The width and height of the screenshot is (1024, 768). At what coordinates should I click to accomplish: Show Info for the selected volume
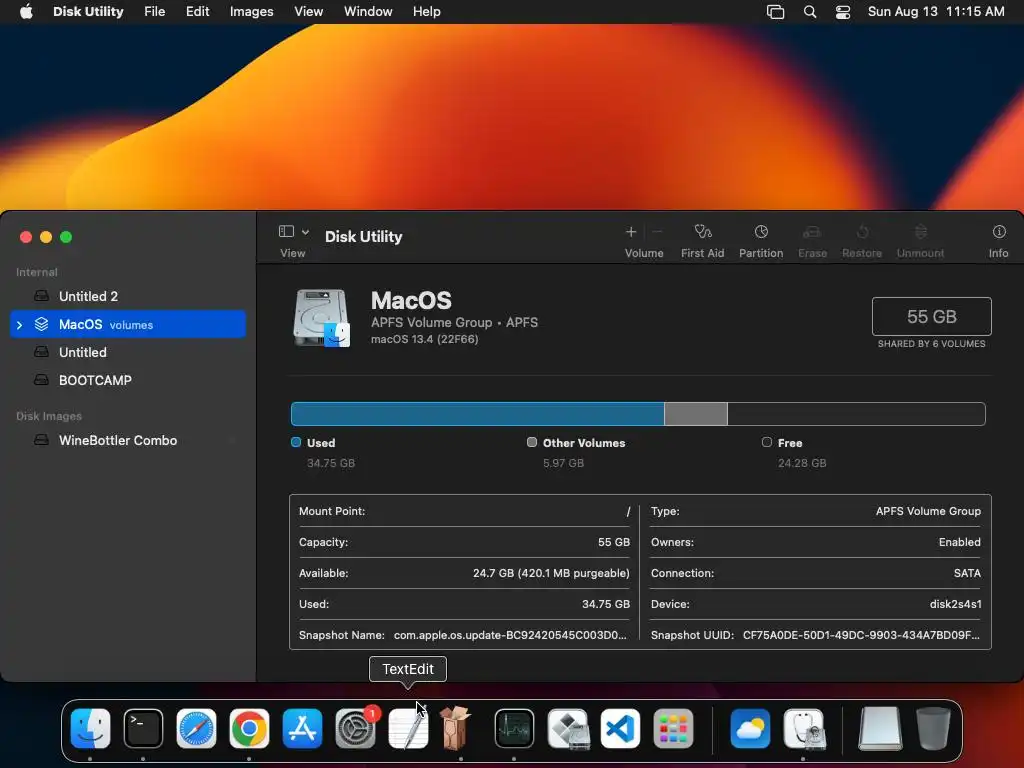click(x=999, y=232)
